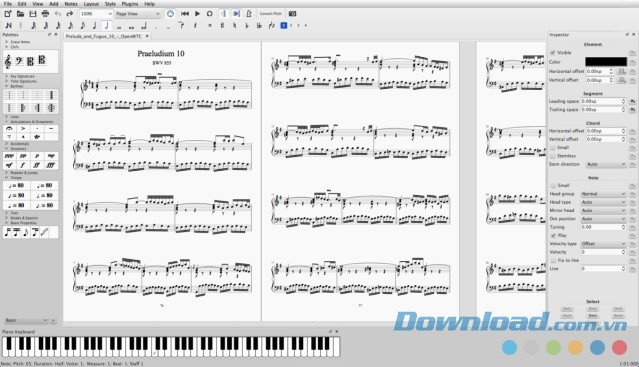Open the Layout menu

click(91, 4)
